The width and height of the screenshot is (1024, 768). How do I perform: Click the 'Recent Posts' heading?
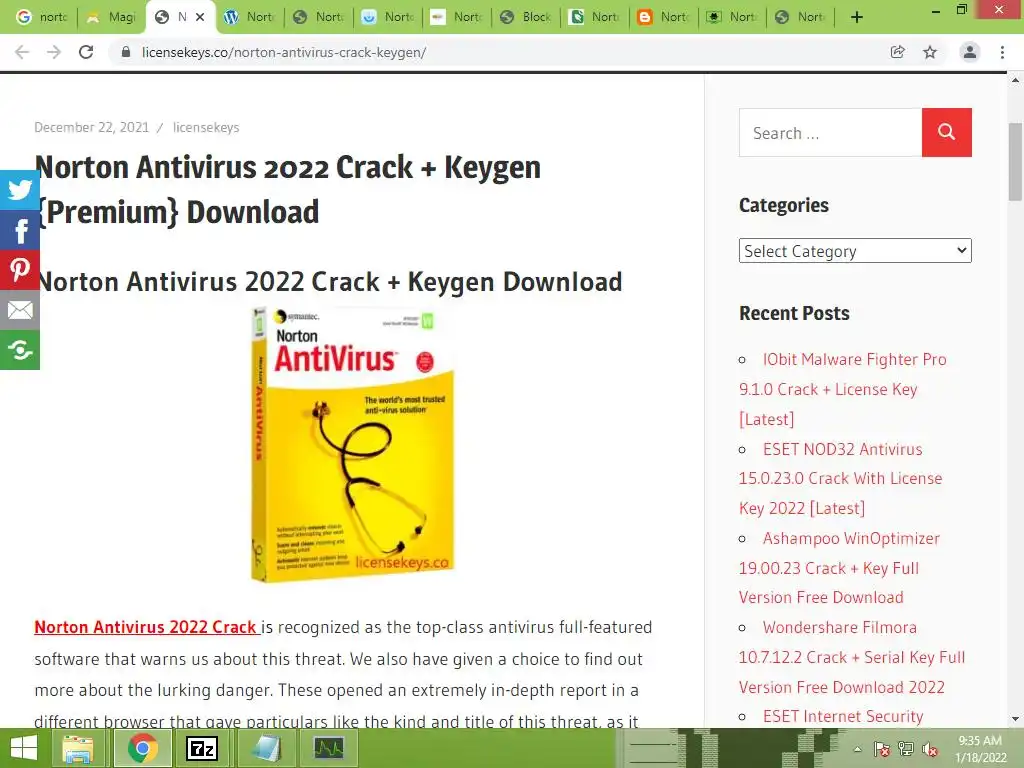click(794, 313)
